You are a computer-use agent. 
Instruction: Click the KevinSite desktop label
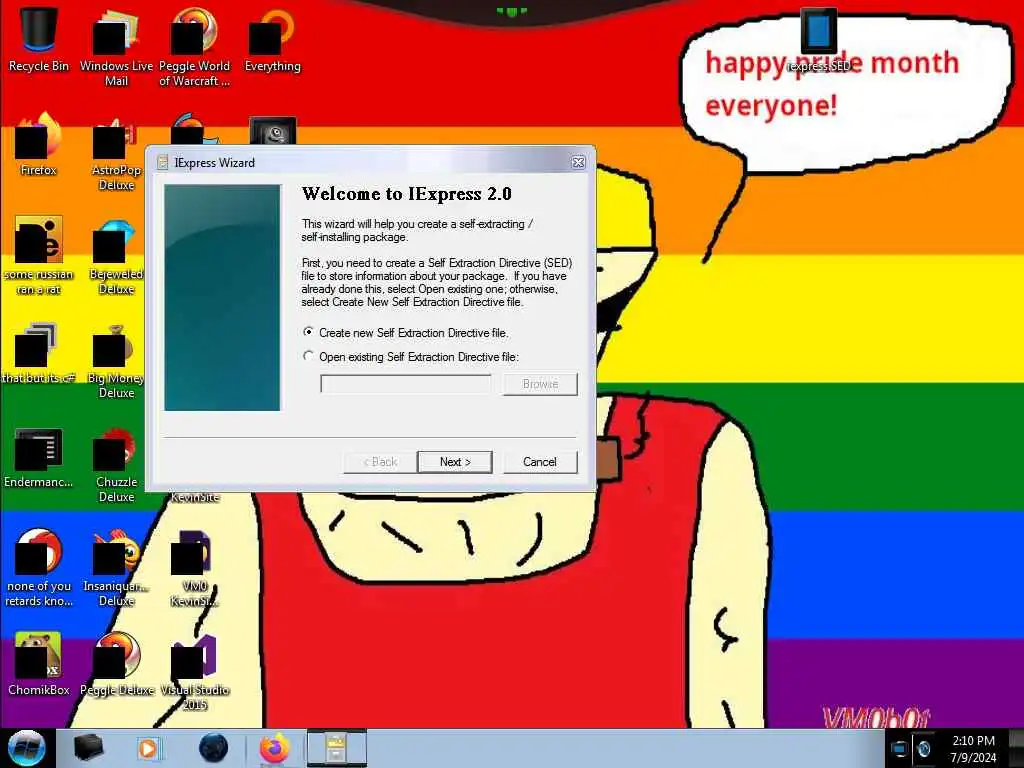click(195, 498)
